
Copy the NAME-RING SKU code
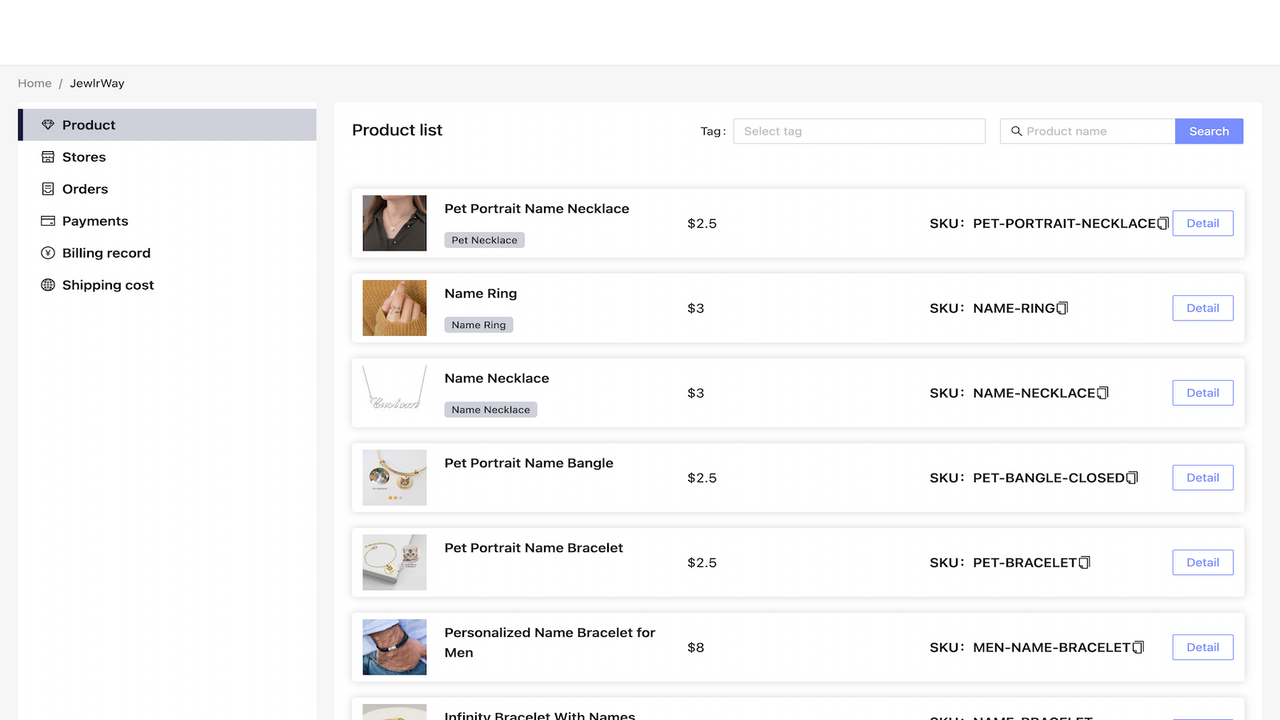(x=1062, y=308)
